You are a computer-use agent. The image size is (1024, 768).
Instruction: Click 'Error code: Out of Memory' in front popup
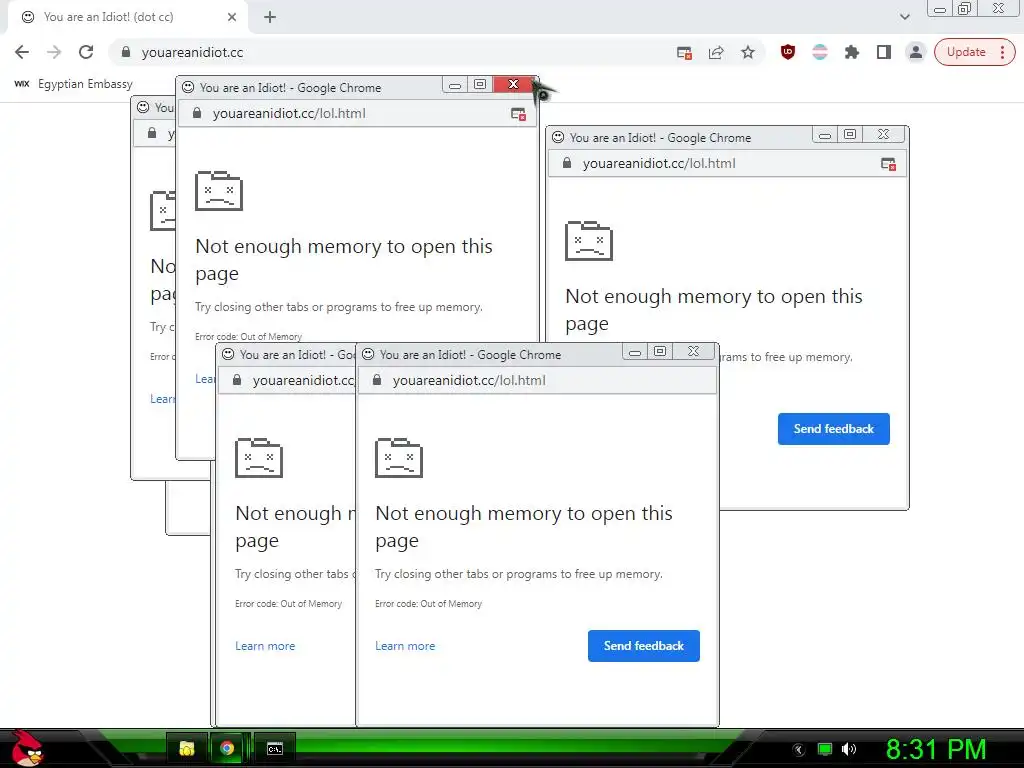click(428, 603)
